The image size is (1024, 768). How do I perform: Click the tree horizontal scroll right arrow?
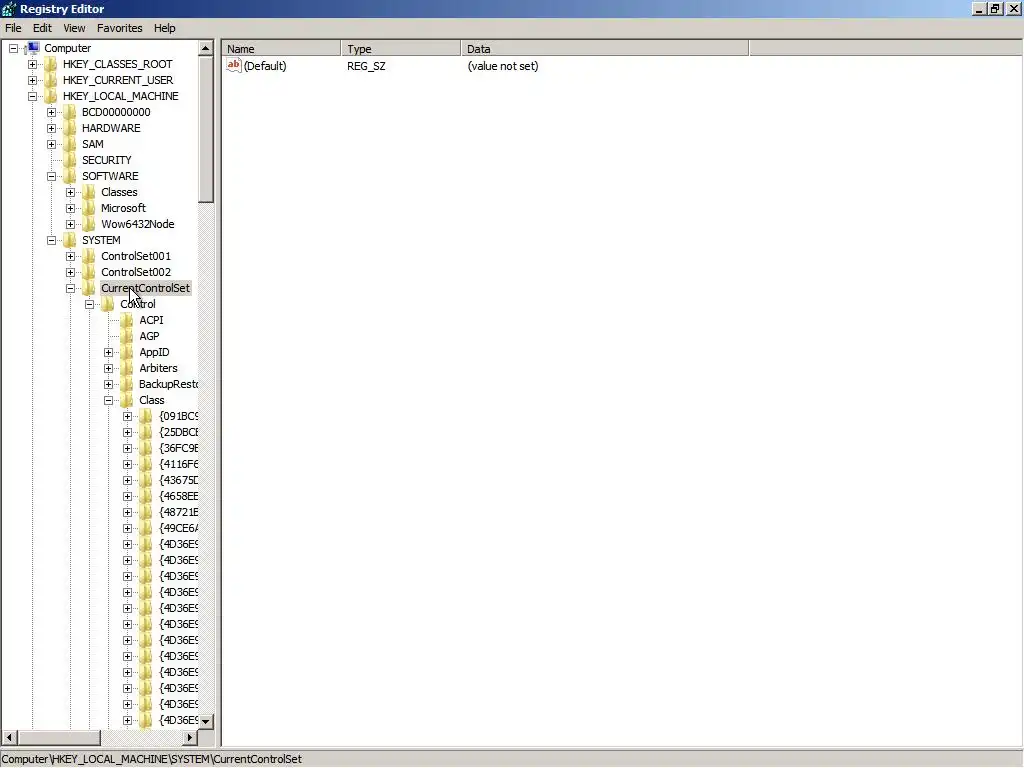point(190,737)
